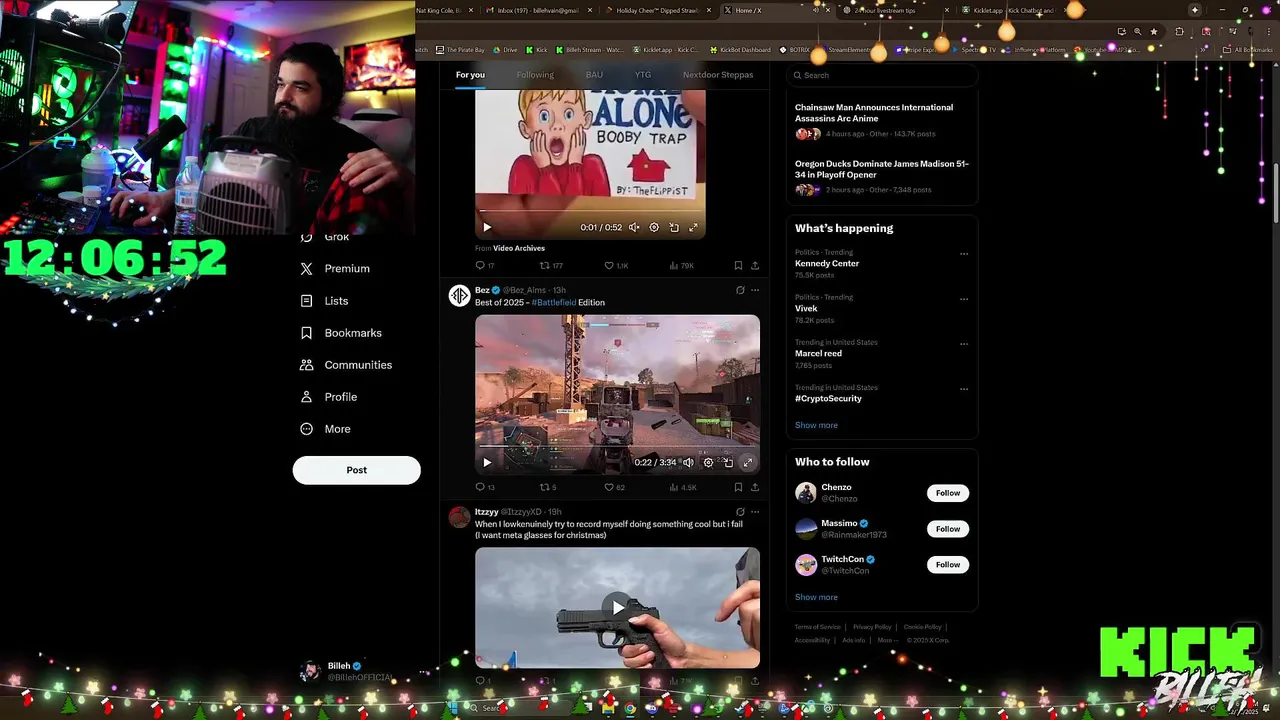Reply to Bez post with 13 replies
1280x720 pixels.
(485, 488)
